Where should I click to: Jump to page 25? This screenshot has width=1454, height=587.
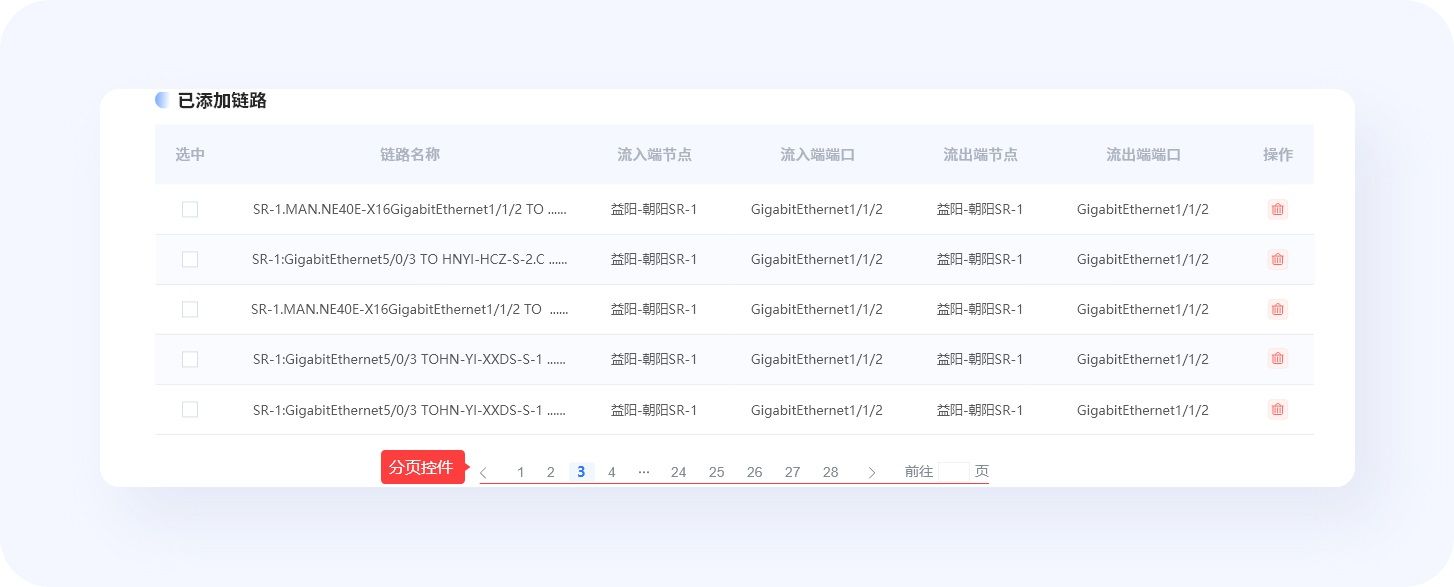click(x=717, y=472)
